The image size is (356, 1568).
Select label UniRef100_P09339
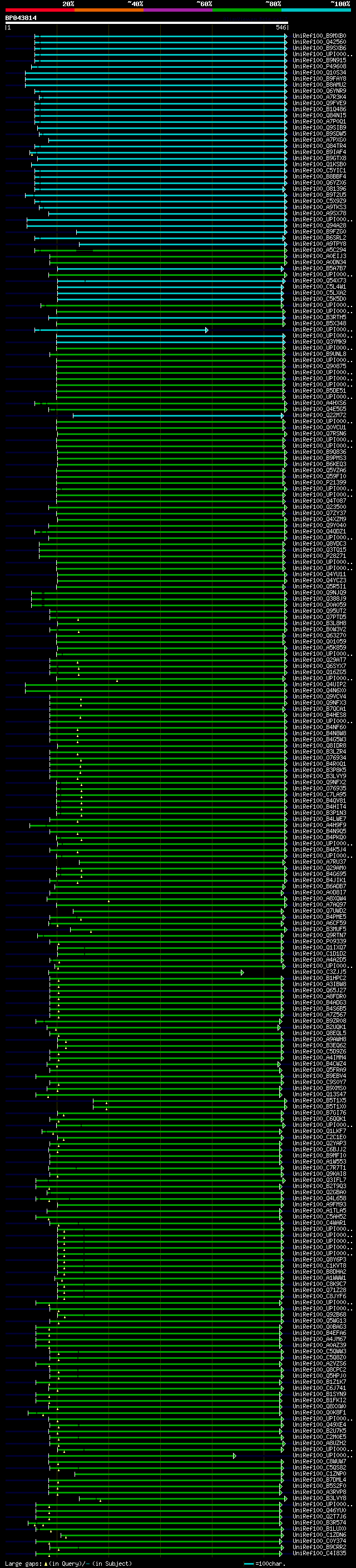(319, 941)
